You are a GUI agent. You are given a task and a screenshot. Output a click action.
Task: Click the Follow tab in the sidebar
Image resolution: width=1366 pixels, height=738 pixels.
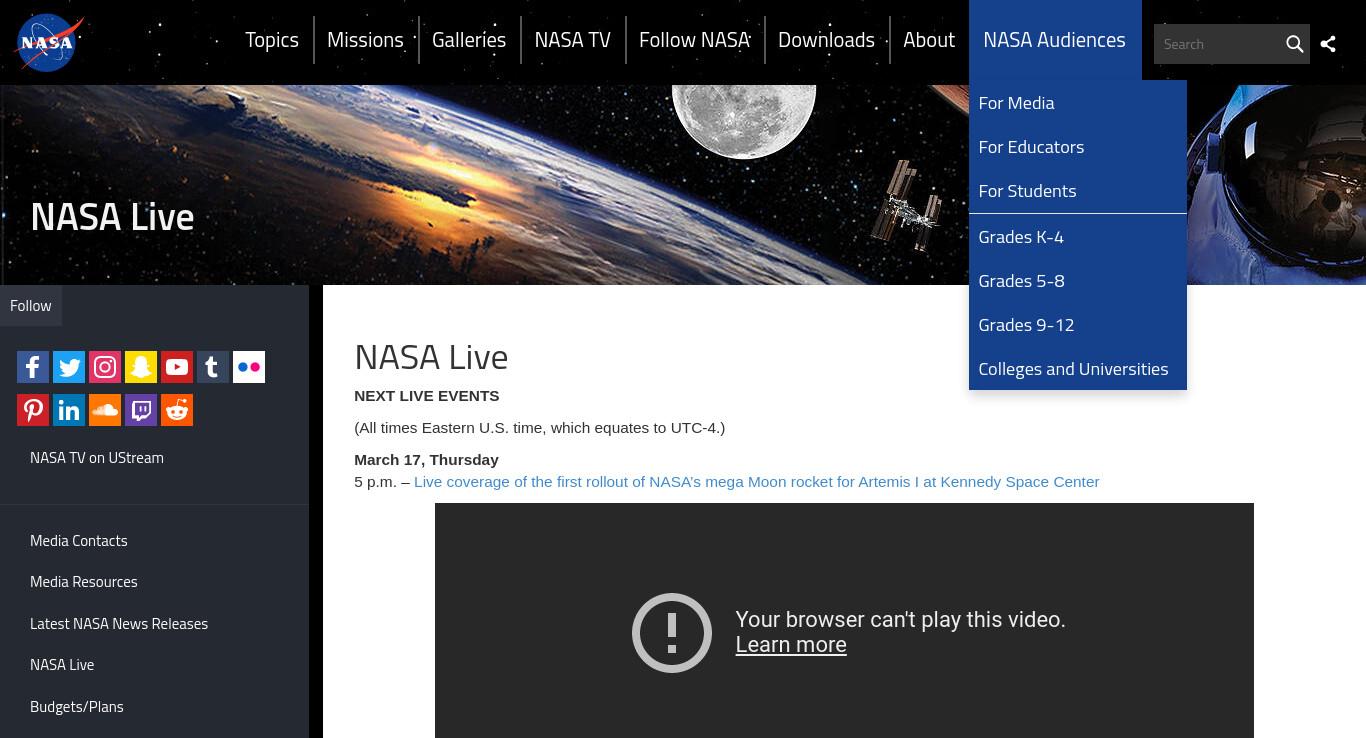[x=31, y=306]
